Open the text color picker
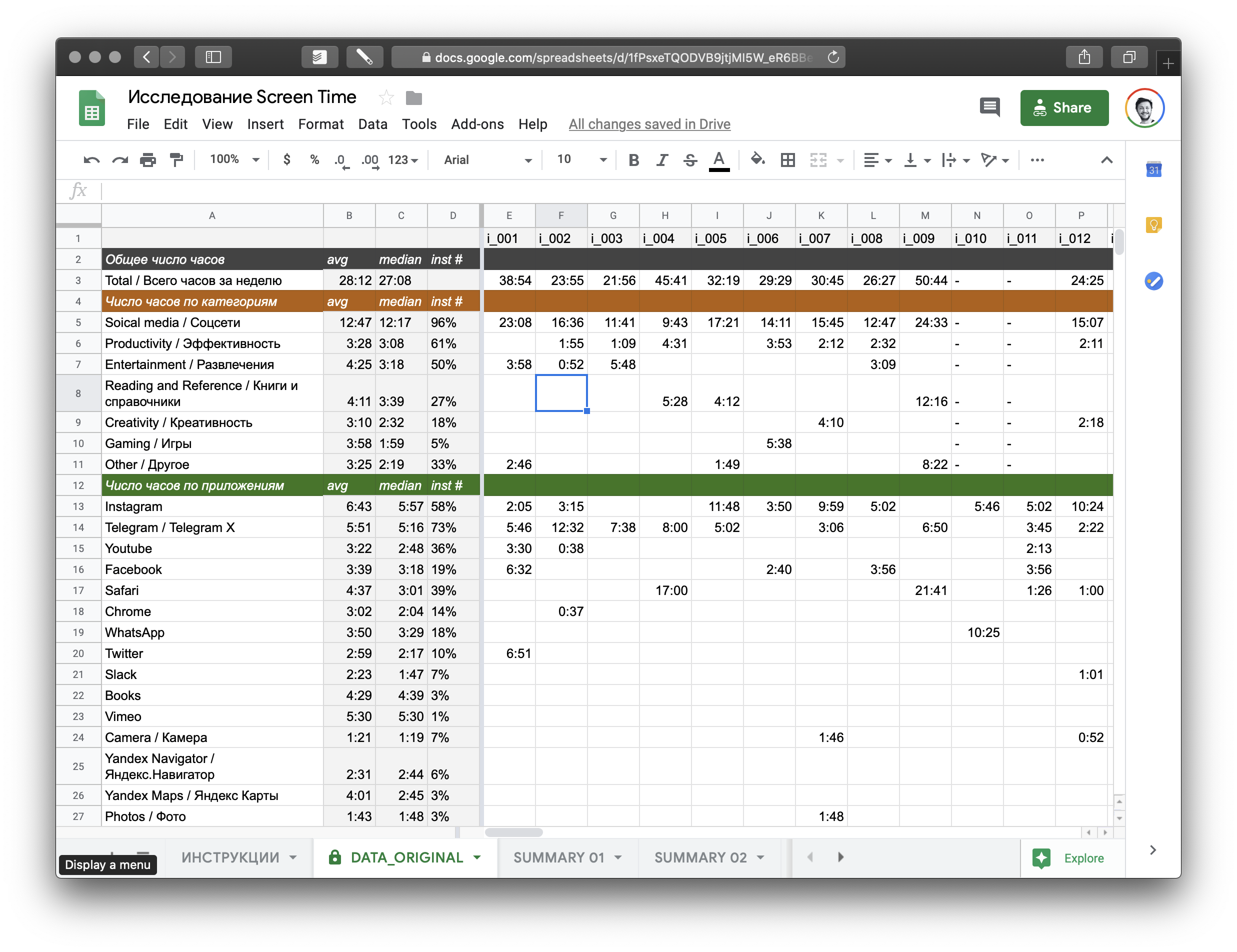Screen dimensions: 1237x952 (x=719, y=160)
